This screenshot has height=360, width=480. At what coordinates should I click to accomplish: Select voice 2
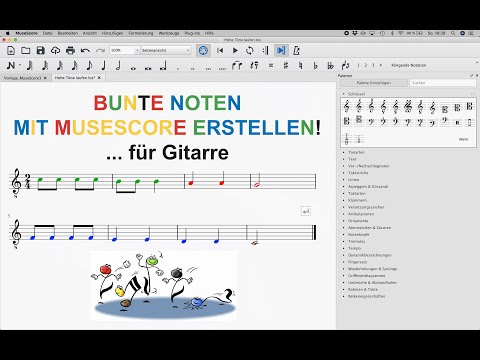pos(366,65)
